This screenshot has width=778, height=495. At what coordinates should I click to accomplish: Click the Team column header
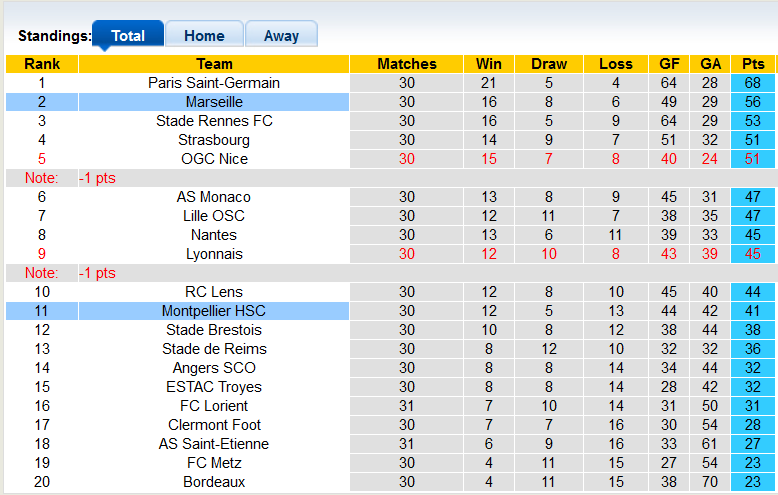[214, 64]
